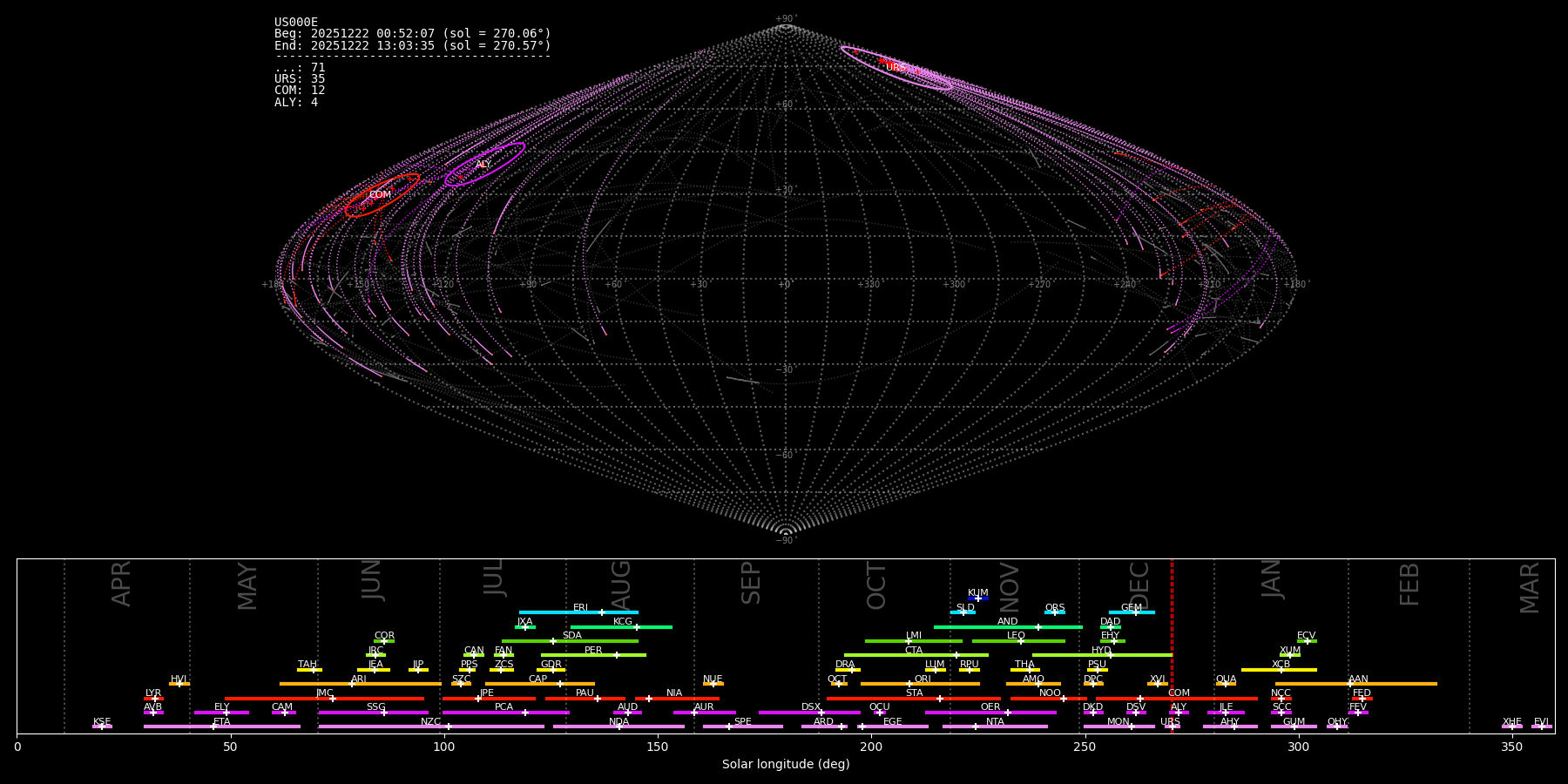
Task: Click the JMC shower bar in timeline
Action: pyautogui.click(x=325, y=698)
